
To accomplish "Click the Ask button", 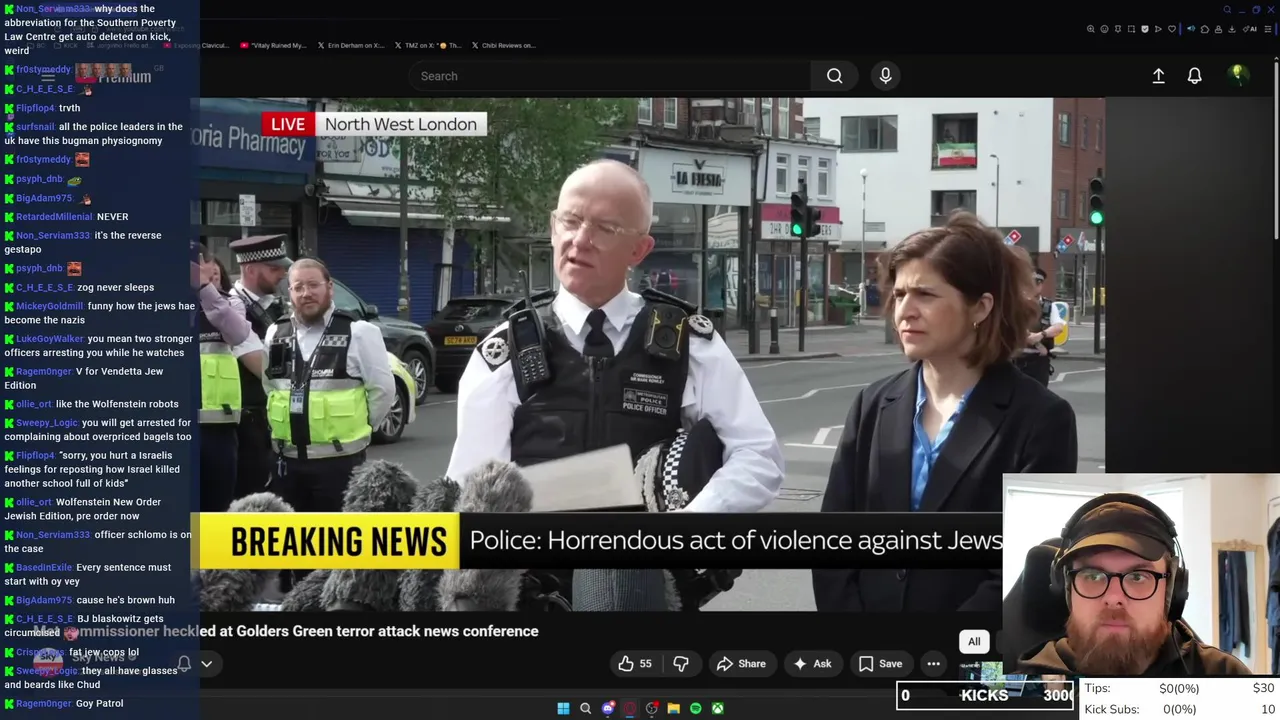I will [812, 664].
